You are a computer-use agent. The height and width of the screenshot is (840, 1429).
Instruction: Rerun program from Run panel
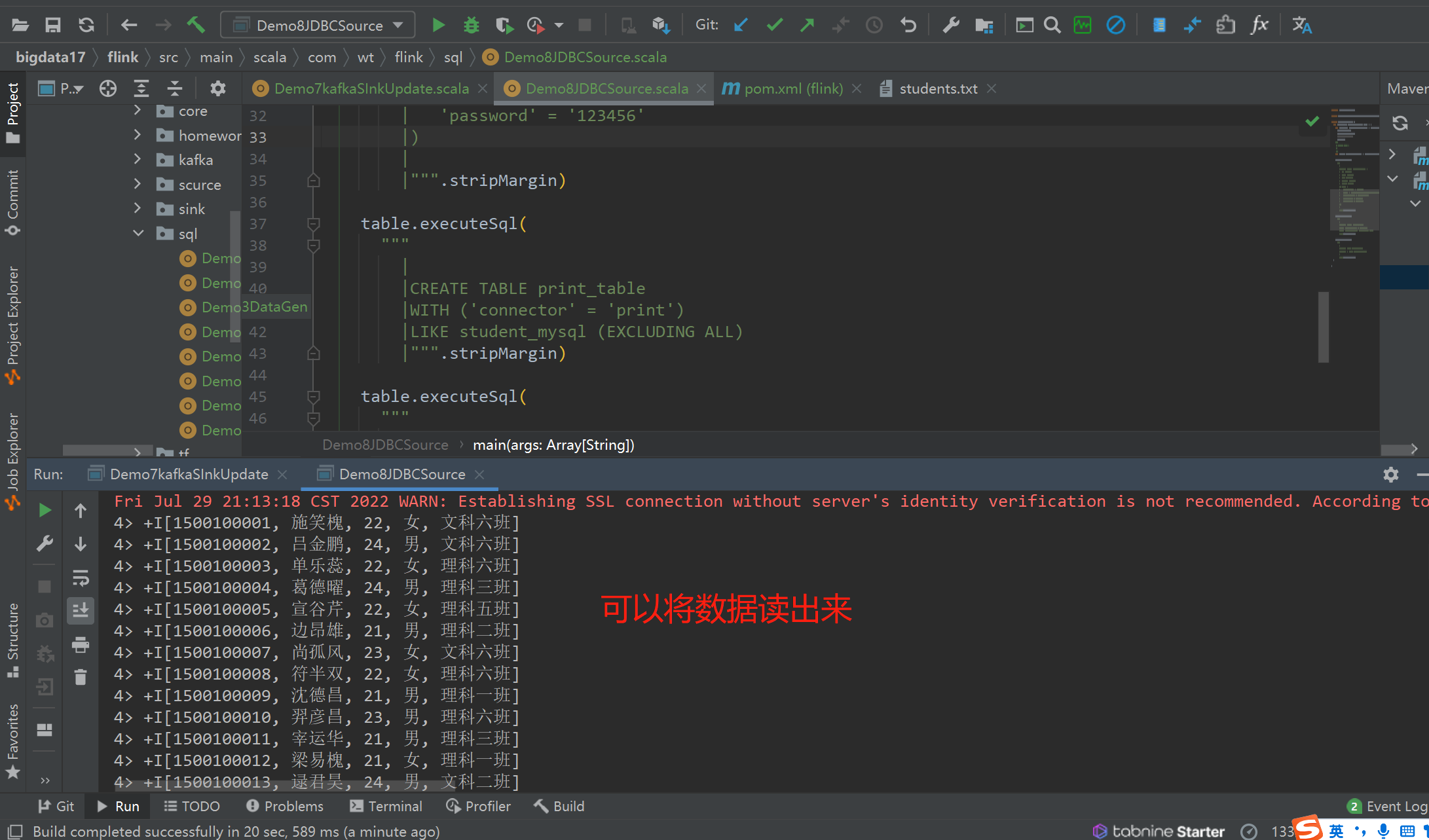45,510
